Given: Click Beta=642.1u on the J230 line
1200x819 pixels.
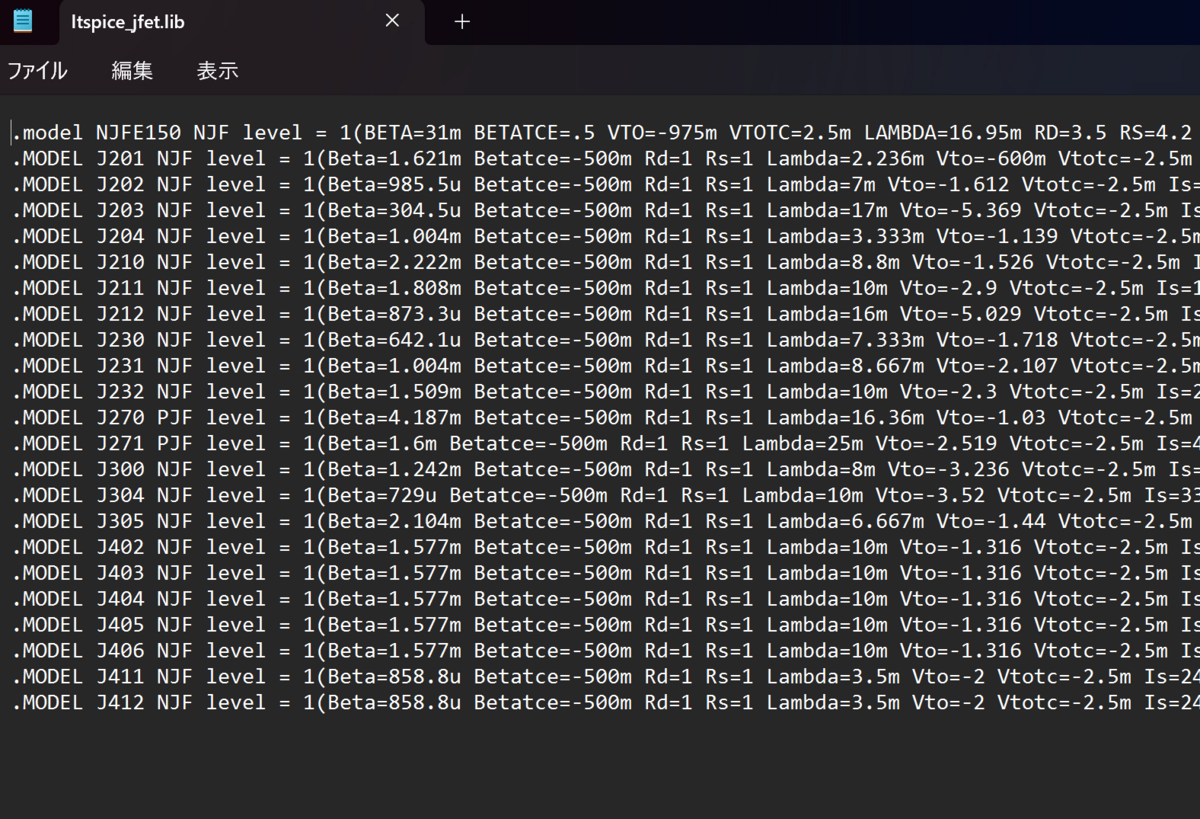Looking at the screenshot, I should coord(395,340).
